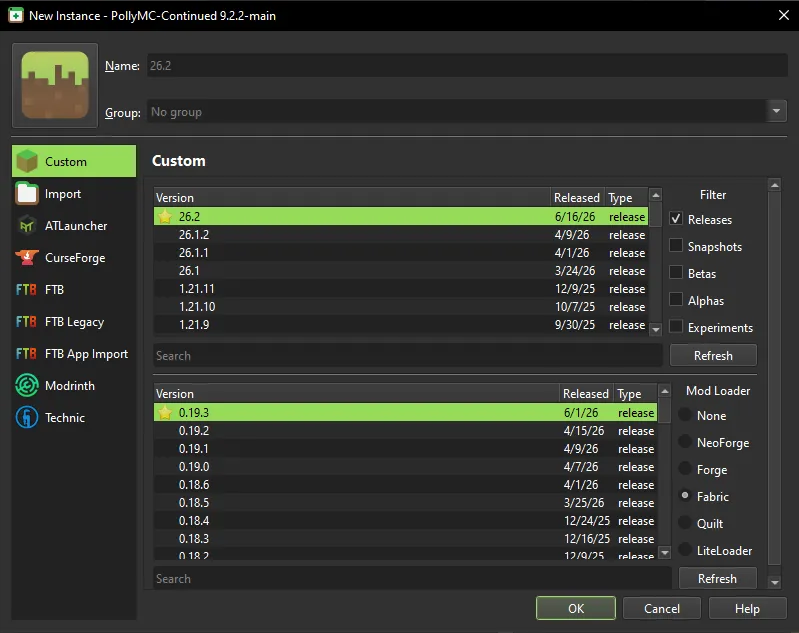
Task: Close the New Instance dialog
Action: [784, 15]
